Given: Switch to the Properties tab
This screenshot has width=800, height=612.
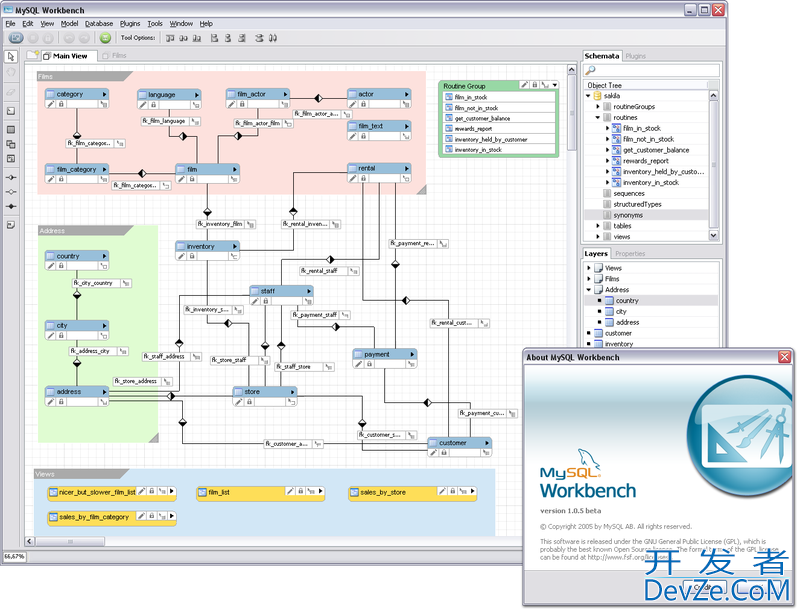Looking at the screenshot, I should pyautogui.click(x=630, y=253).
